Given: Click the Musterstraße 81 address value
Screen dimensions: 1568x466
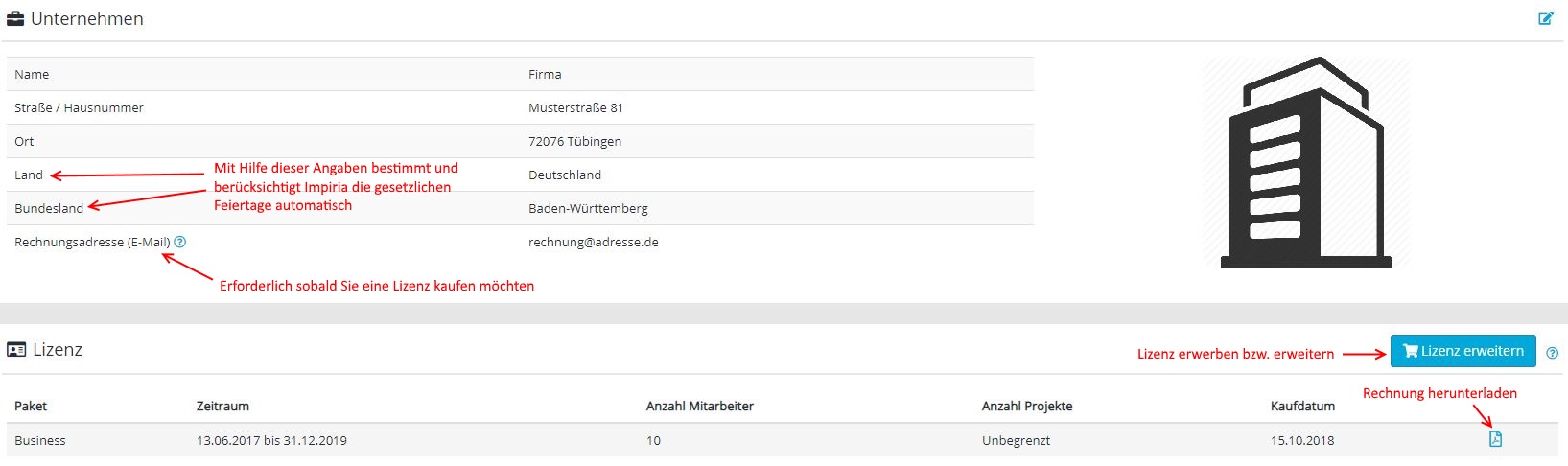Looking at the screenshot, I should pyautogui.click(x=575, y=107).
